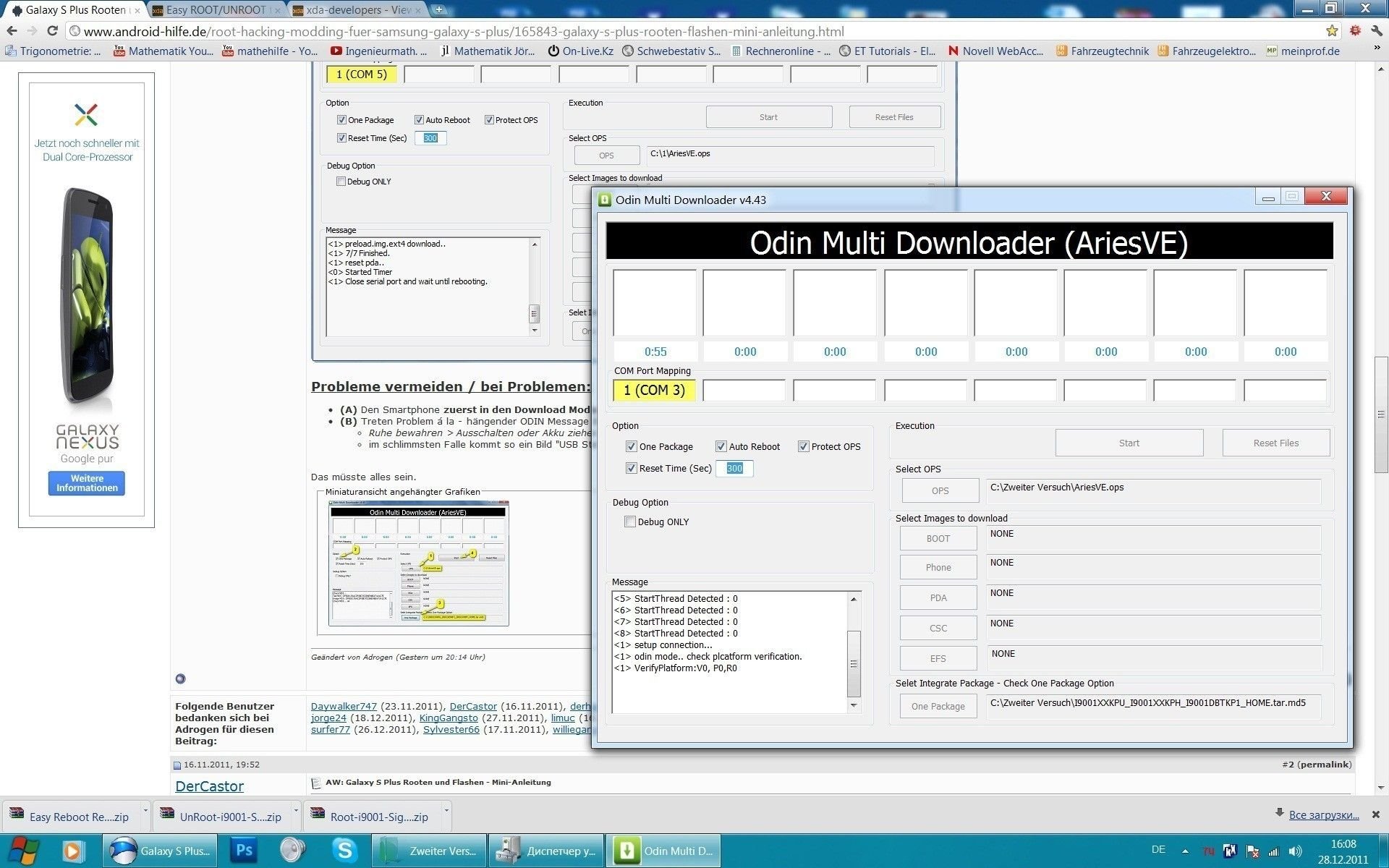Click the CSC image button
1389x868 pixels.
click(938, 628)
